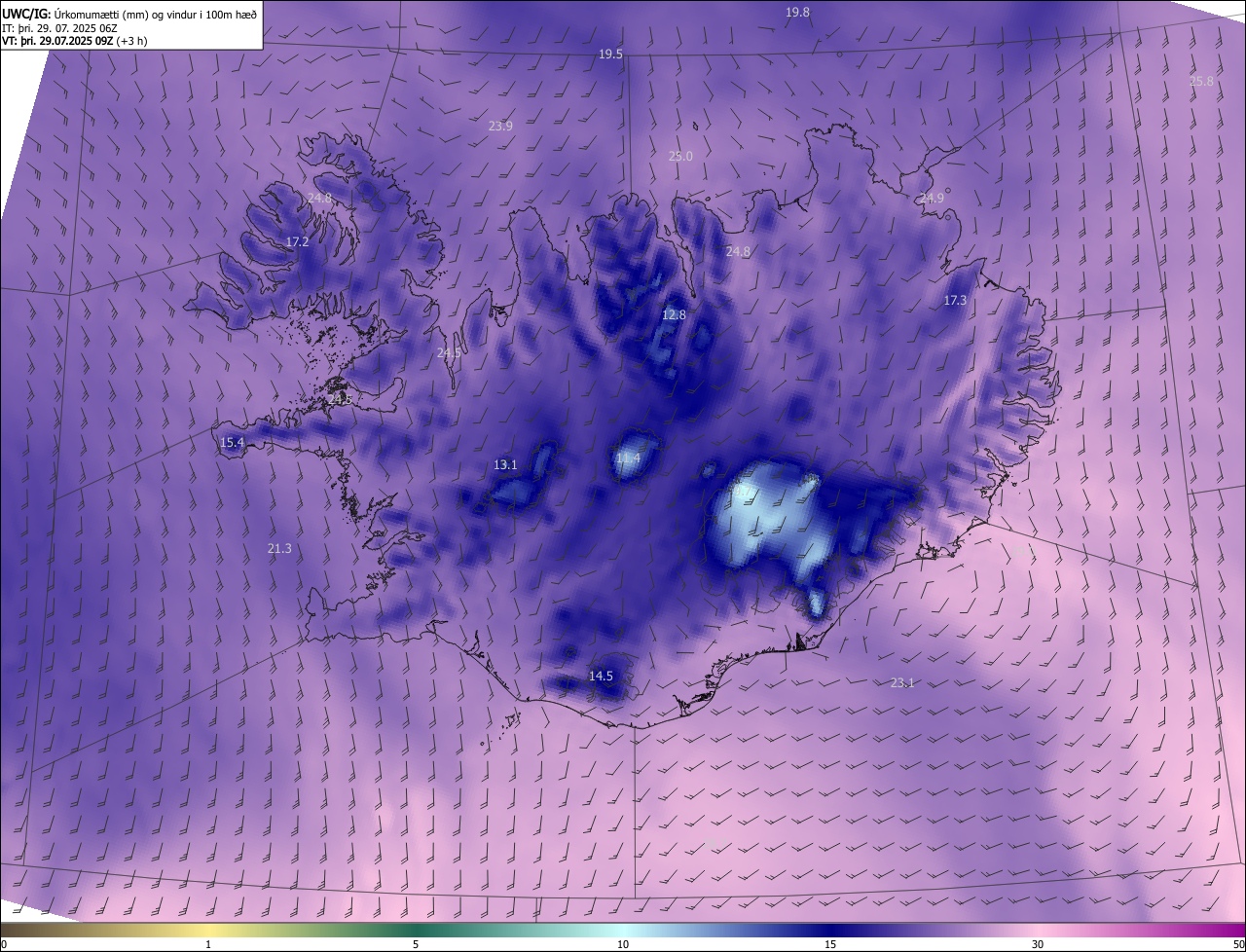Click the color scale label '30'

coord(1038,945)
